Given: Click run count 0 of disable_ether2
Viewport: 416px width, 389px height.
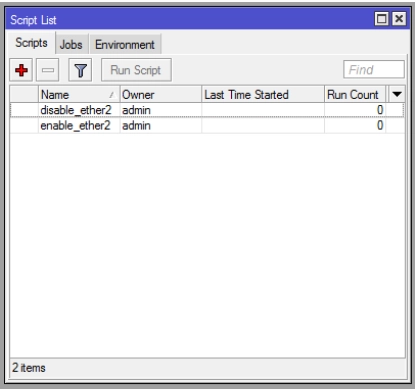Looking at the screenshot, I should coord(380,110).
